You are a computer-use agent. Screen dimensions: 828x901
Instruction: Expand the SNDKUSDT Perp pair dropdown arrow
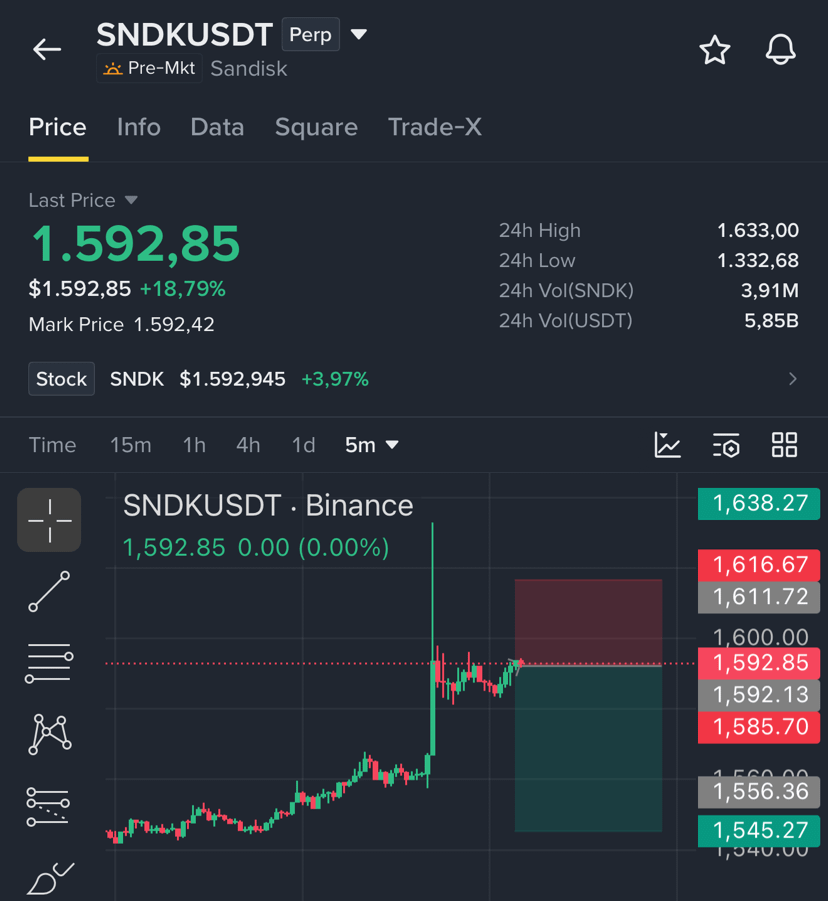click(x=359, y=34)
